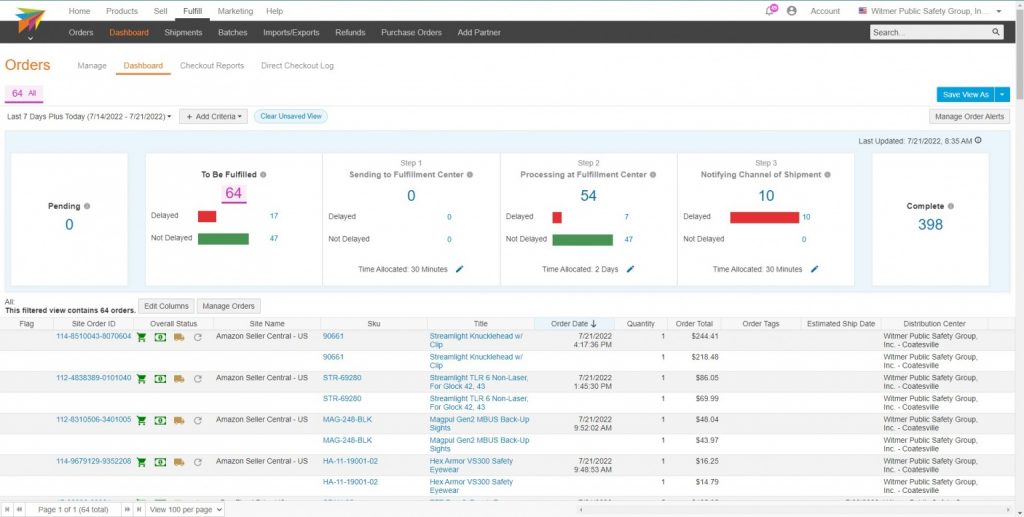
Task: Click green cart icon for order 112-8310506-3401005
Action: point(141,420)
